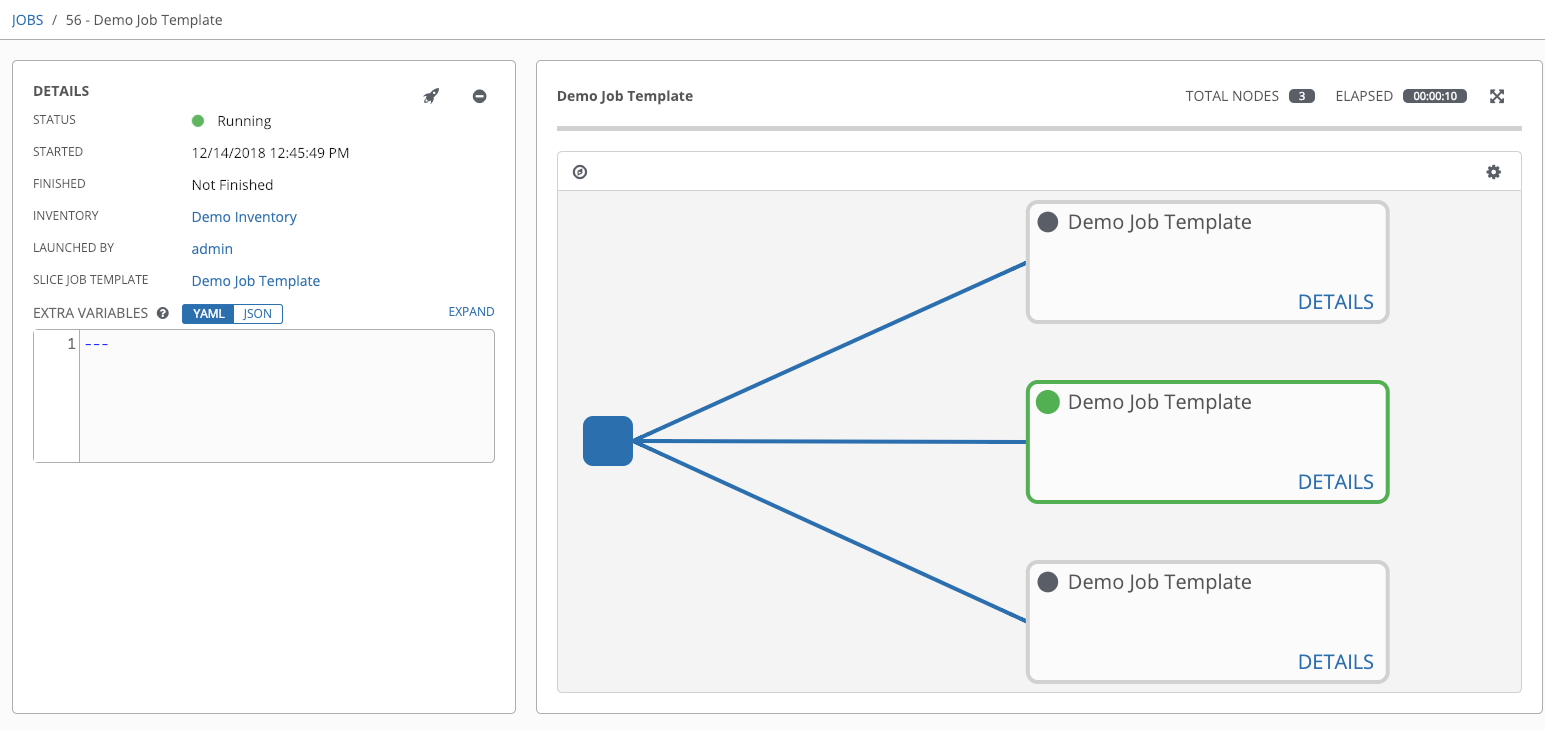
Task: Open the Demo Inventory link
Action: [244, 217]
